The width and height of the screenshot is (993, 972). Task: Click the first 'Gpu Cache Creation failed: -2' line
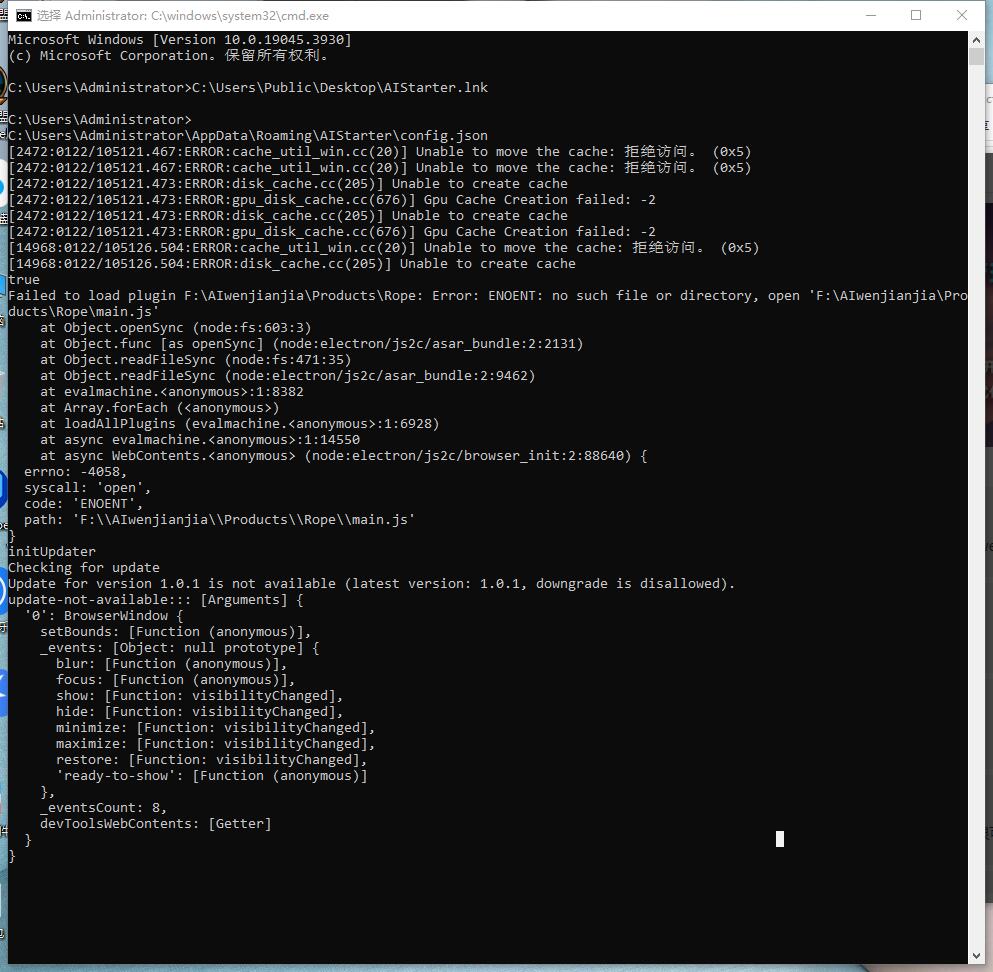(x=332, y=199)
